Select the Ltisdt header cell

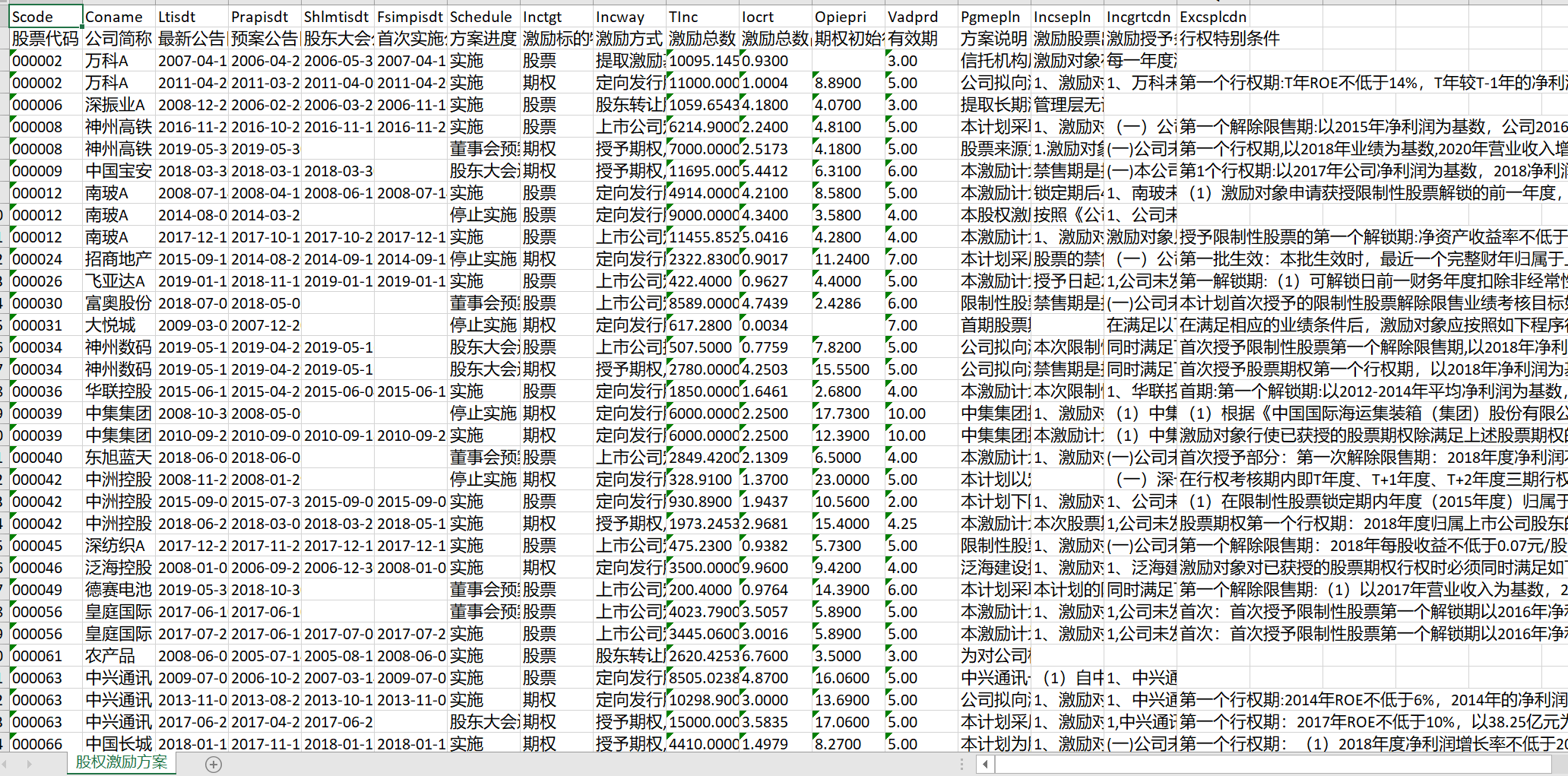[x=192, y=17]
